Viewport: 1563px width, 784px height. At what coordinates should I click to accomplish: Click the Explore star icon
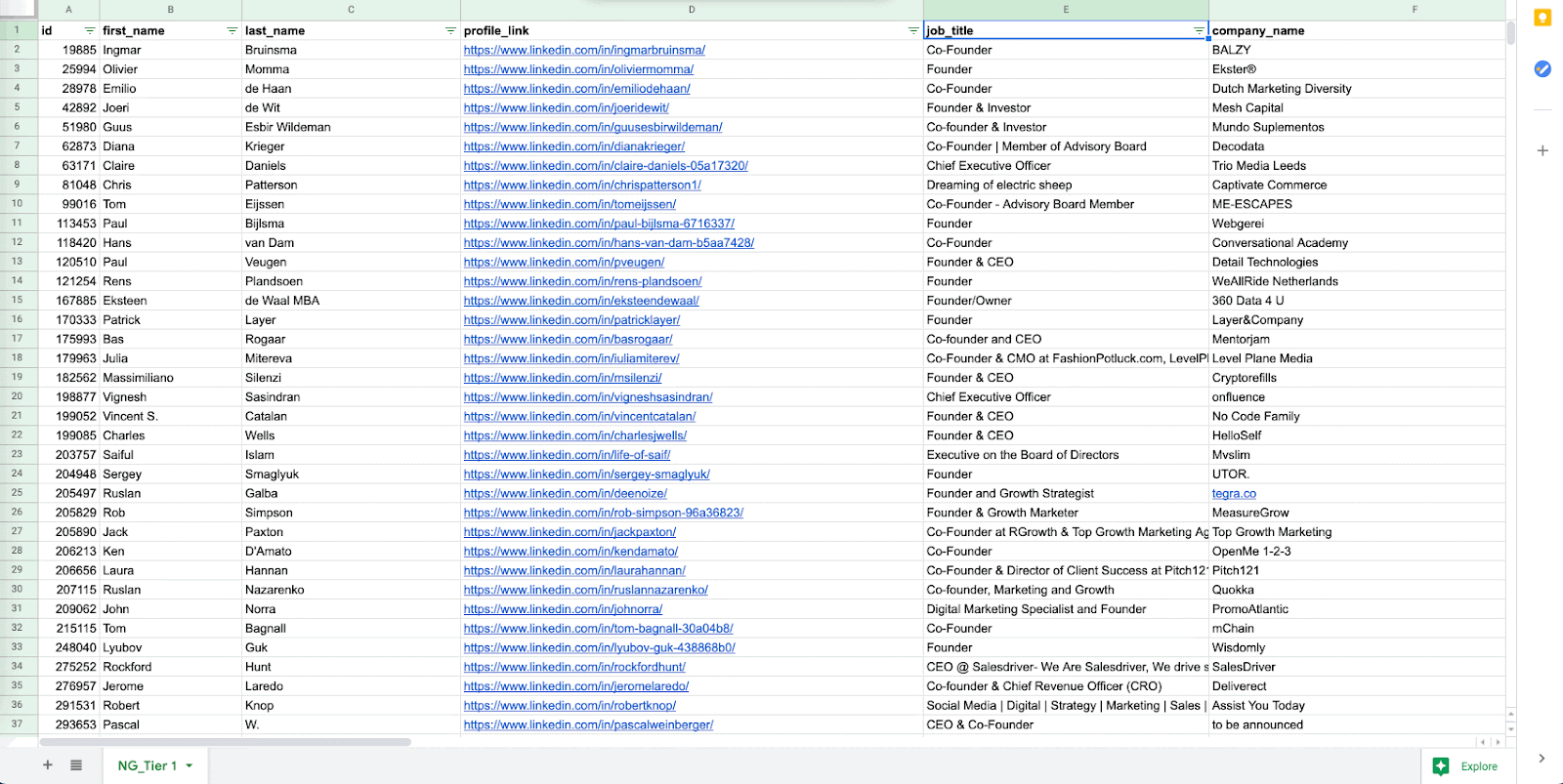[x=1441, y=766]
